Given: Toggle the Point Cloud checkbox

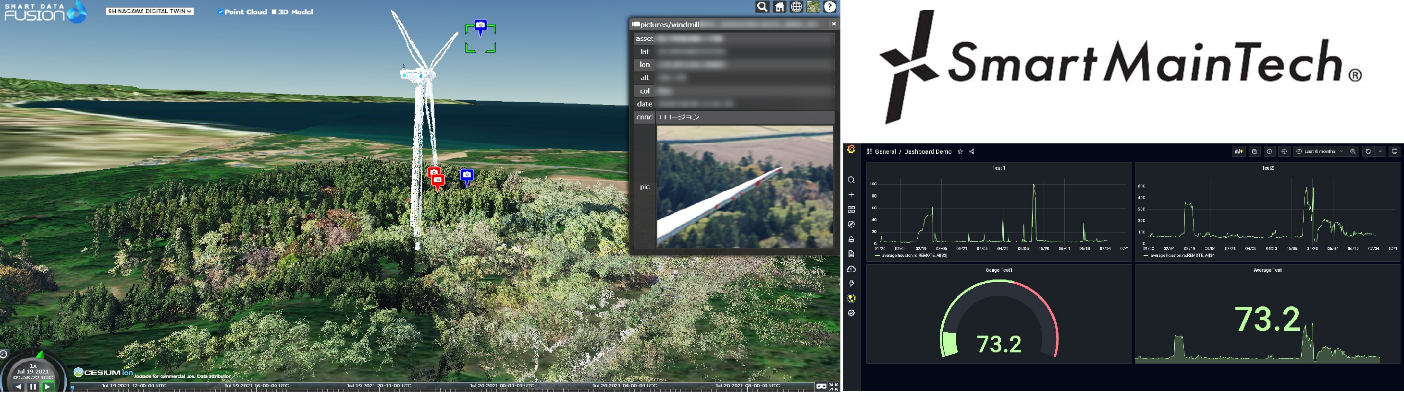Looking at the screenshot, I should point(220,12).
